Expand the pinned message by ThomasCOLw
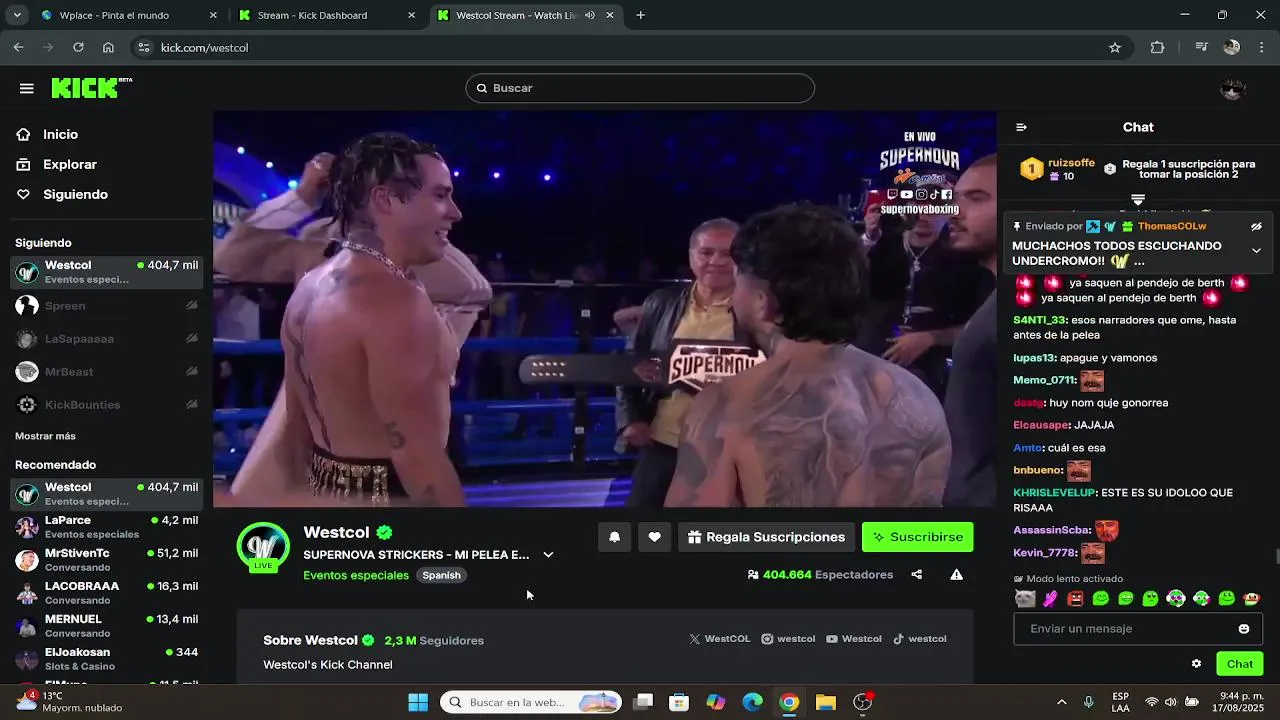The width and height of the screenshot is (1280, 720). tap(1256, 251)
